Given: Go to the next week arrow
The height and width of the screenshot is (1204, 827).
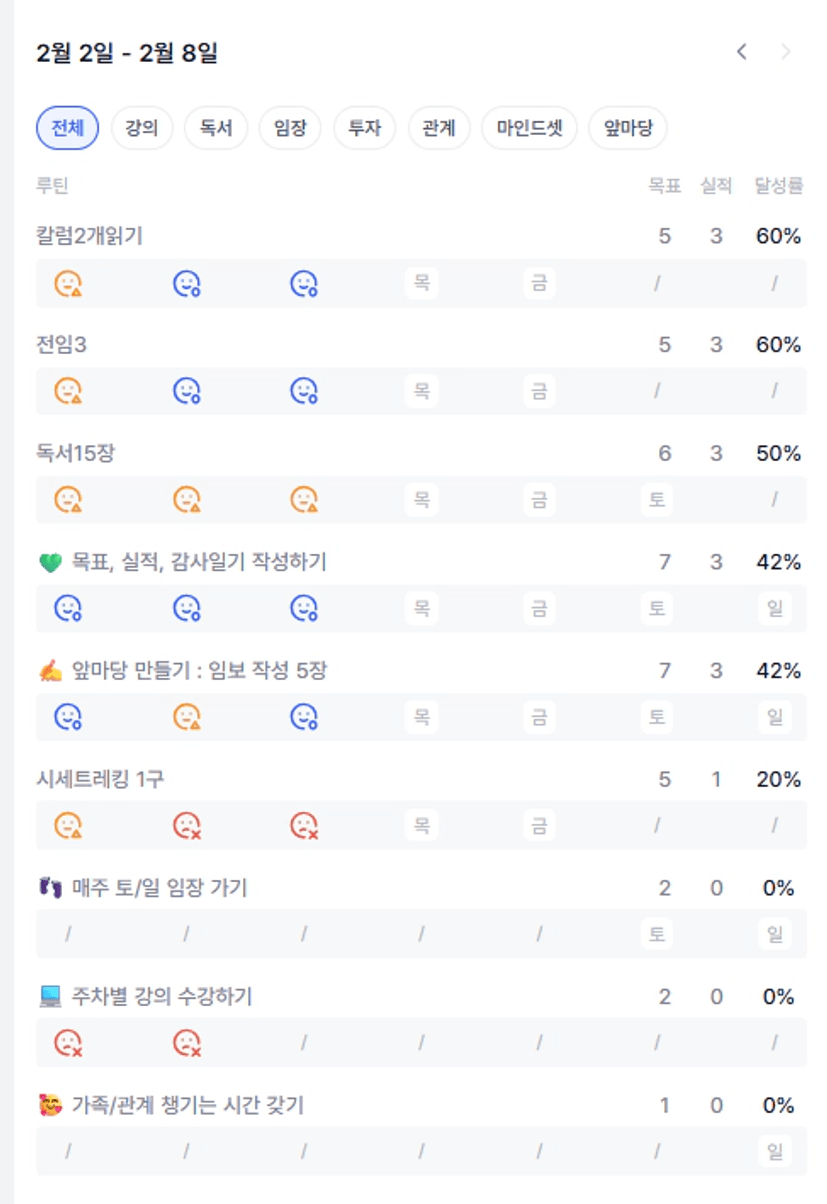Looking at the screenshot, I should pyautogui.click(x=786, y=52).
